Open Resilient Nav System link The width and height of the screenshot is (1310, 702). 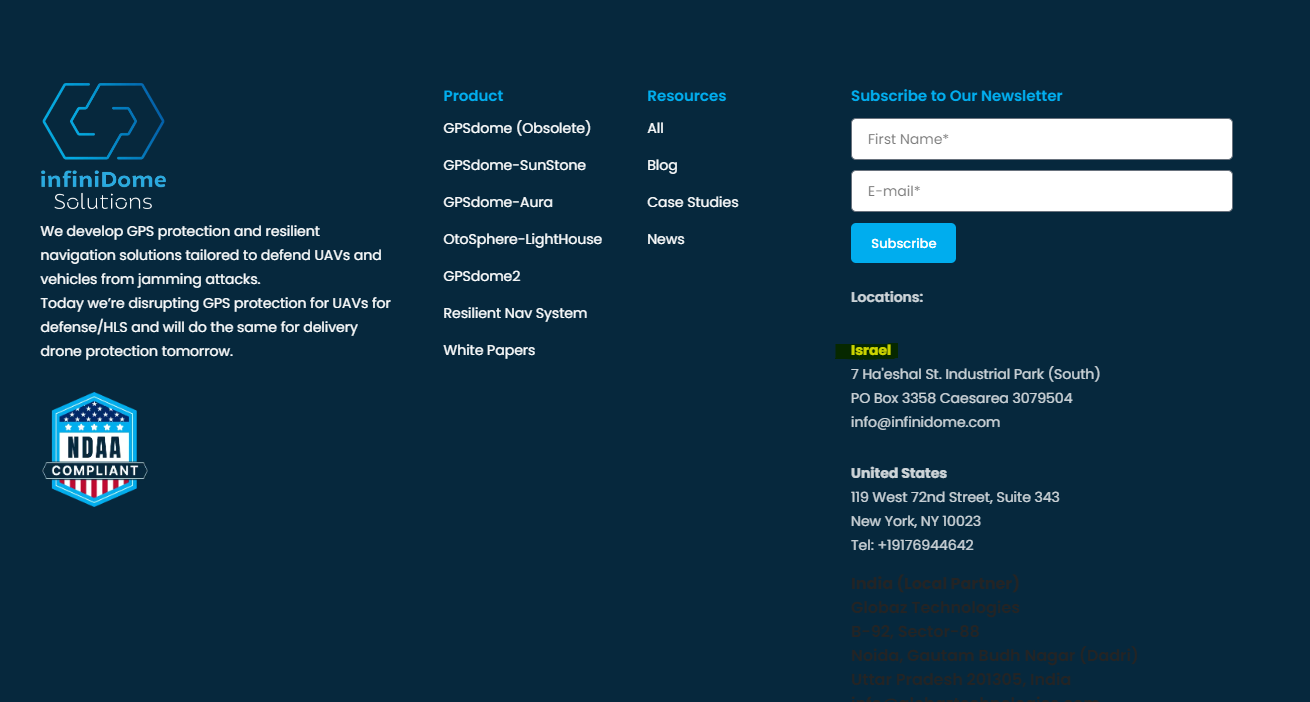(x=515, y=313)
